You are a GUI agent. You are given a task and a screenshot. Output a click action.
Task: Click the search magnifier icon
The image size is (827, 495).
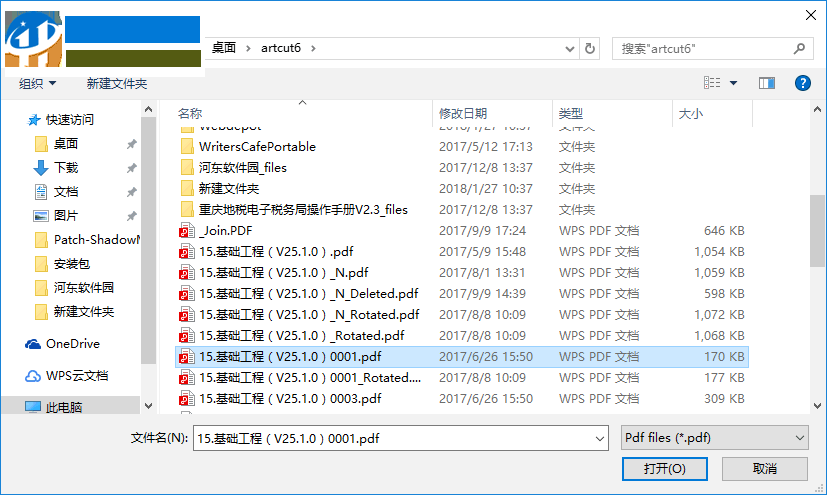799,48
